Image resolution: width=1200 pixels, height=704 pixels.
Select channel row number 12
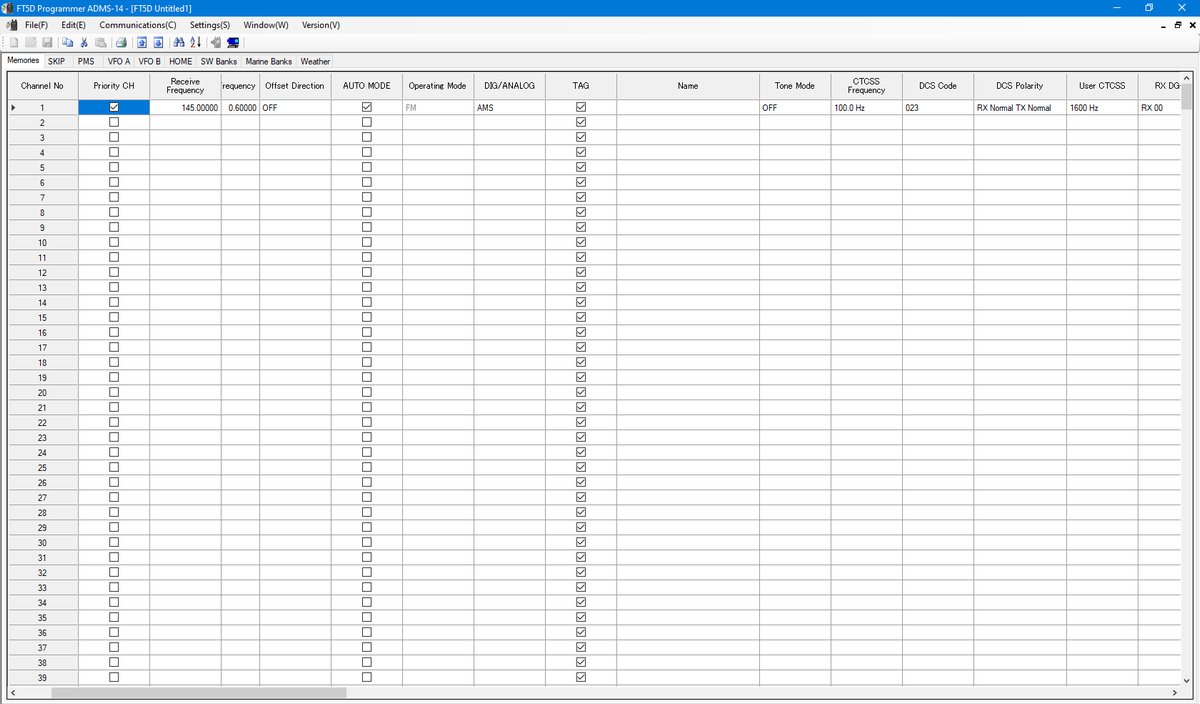pyautogui.click(x=42, y=272)
